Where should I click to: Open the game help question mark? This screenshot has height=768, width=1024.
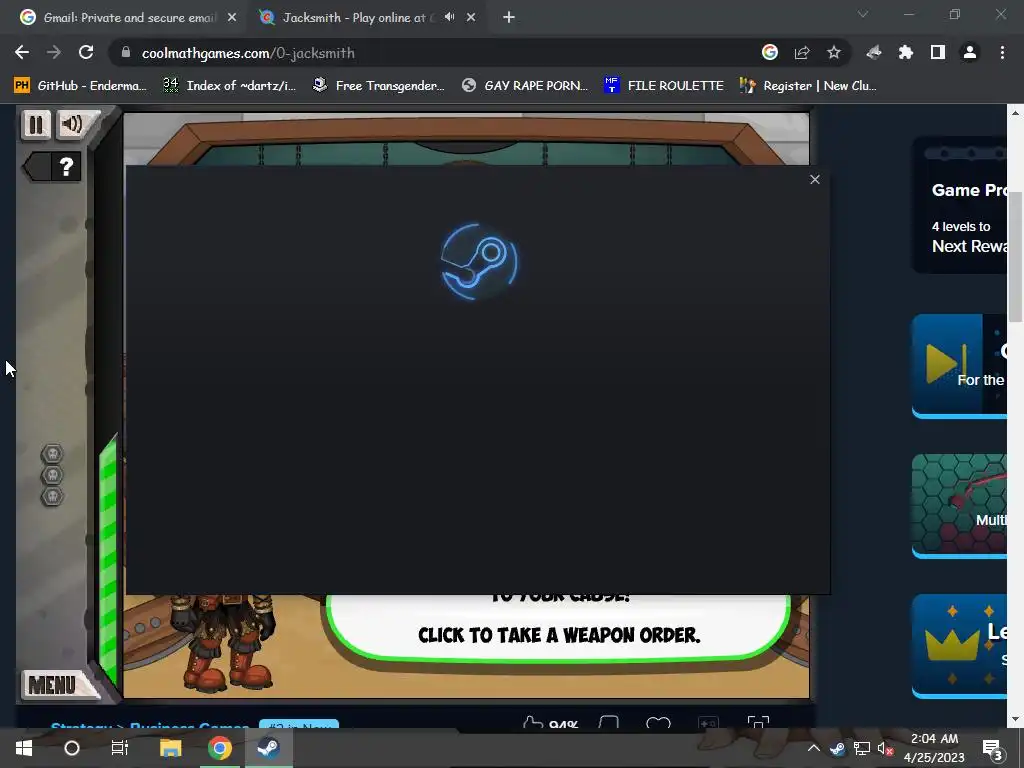coord(65,167)
